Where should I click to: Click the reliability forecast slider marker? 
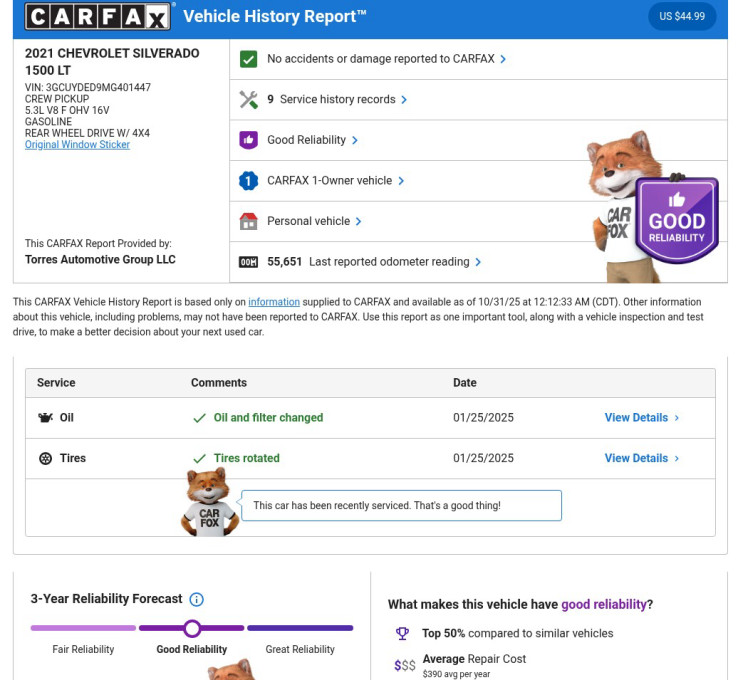192,628
